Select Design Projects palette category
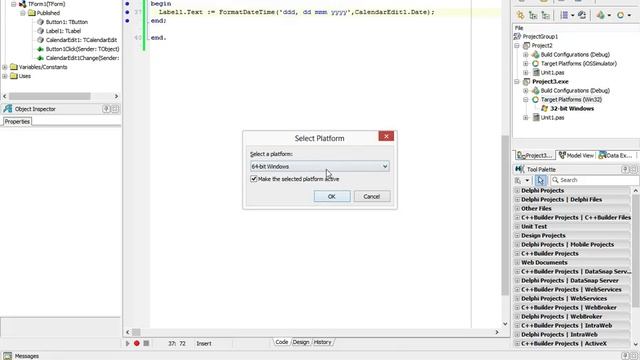This screenshot has height=360, width=640. pos(543,236)
